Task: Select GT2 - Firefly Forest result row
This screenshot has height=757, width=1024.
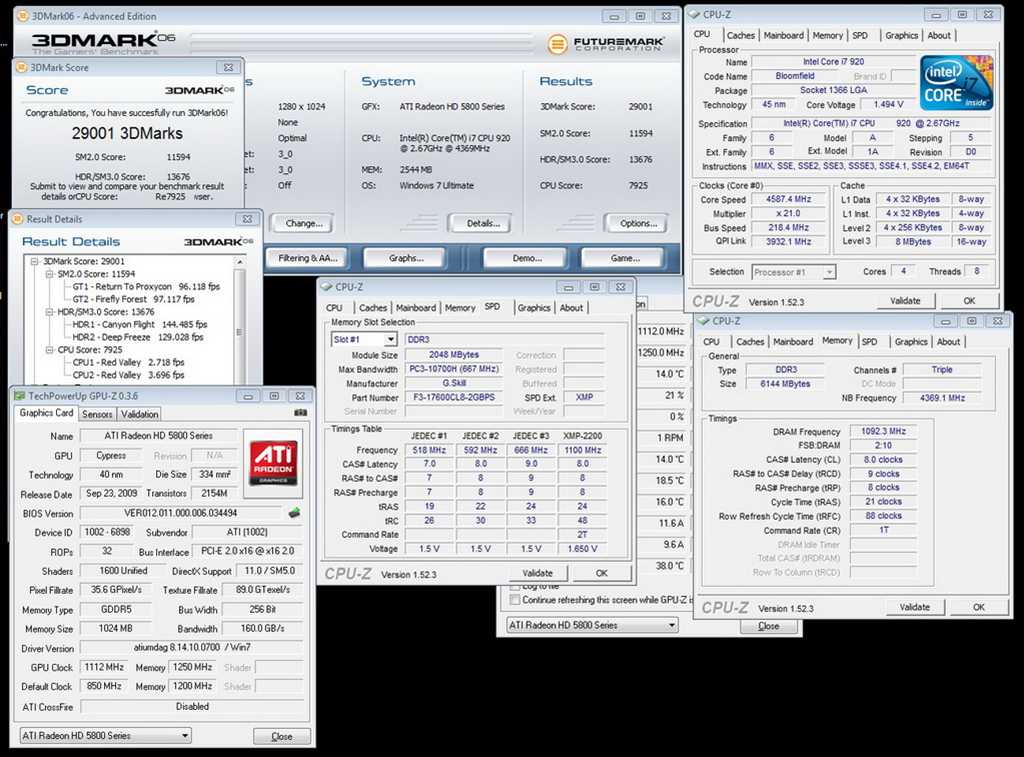Action: coord(133,299)
